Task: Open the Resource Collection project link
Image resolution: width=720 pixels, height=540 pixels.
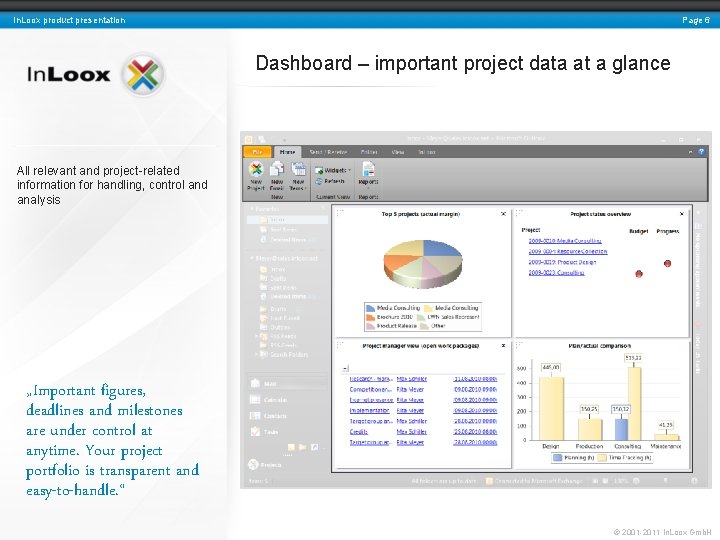Action: [x=568, y=251]
